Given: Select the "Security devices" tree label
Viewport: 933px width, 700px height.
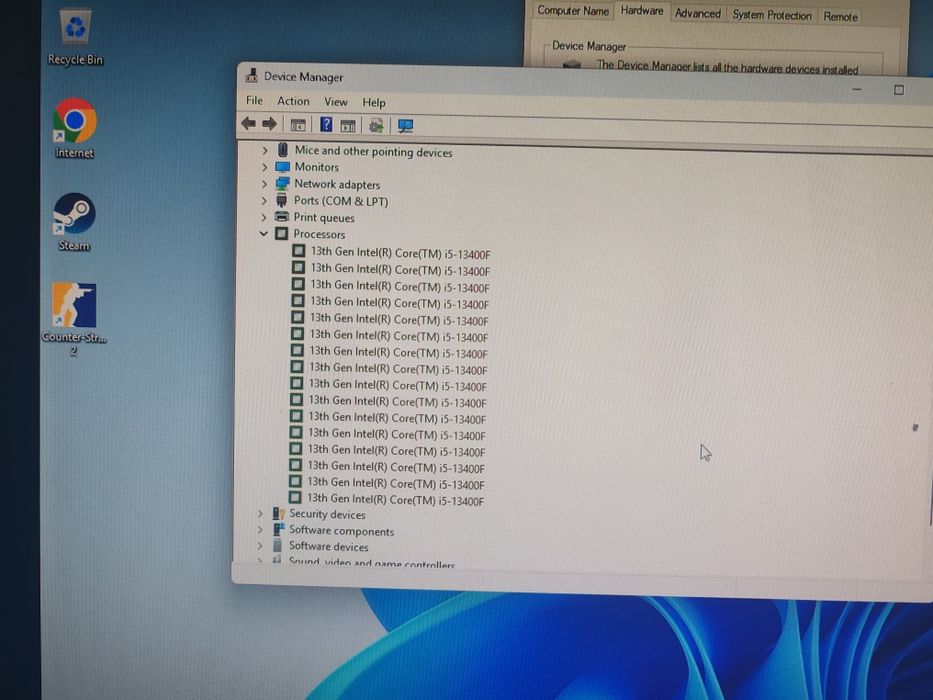Looking at the screenshot, I should pyautogui.click(x=327, y=514).
